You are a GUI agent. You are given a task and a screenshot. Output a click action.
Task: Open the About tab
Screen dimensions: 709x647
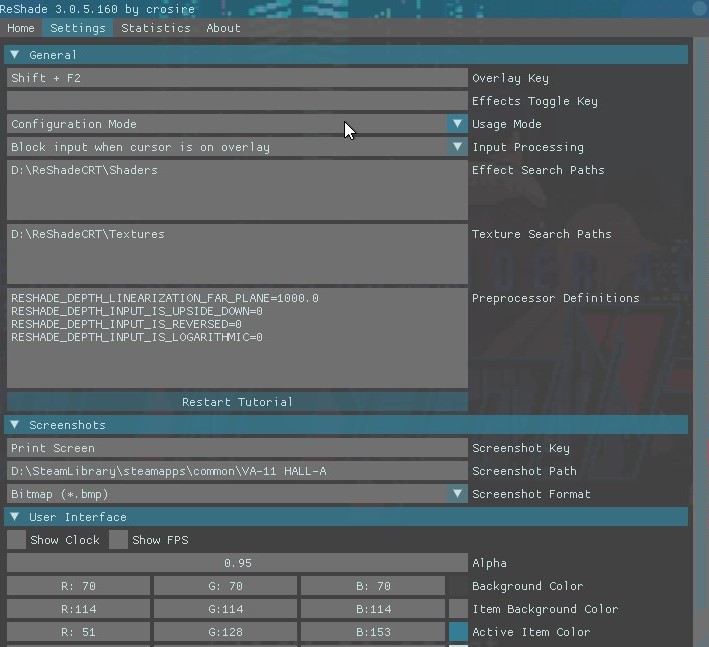(x=223, y=28)
